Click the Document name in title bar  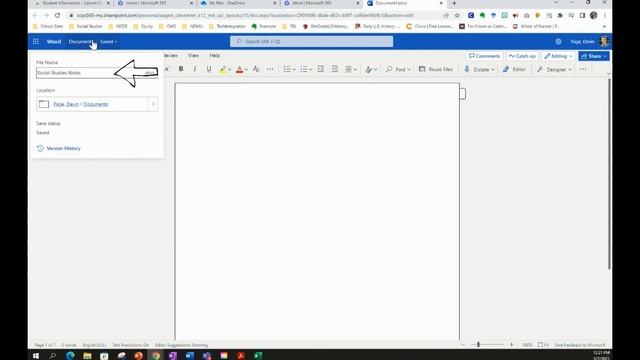[x=80, y=42]
